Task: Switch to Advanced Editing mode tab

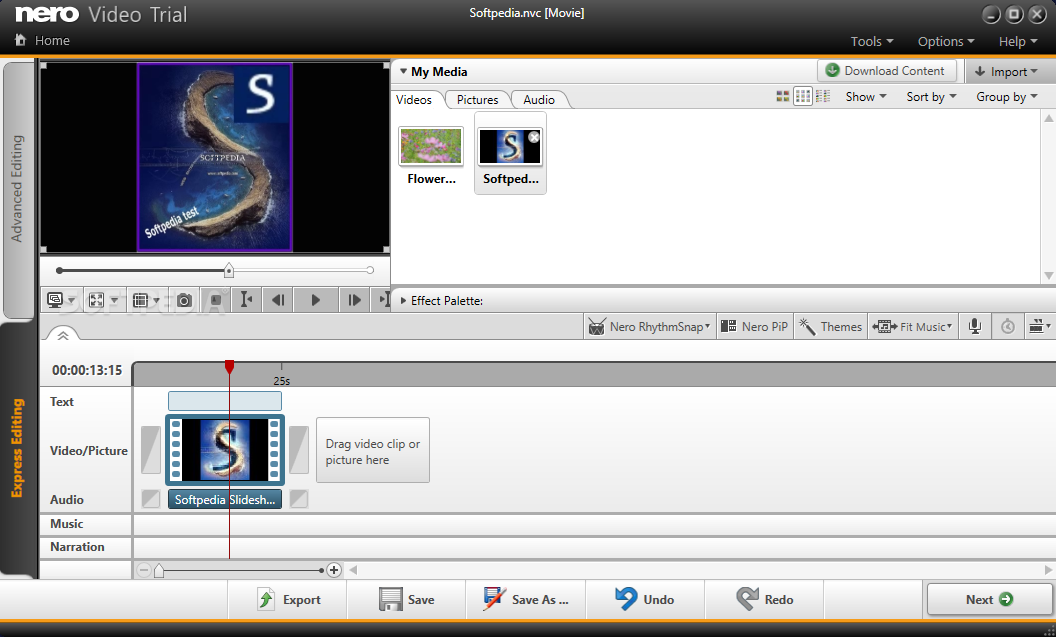Action: point(18,189)
